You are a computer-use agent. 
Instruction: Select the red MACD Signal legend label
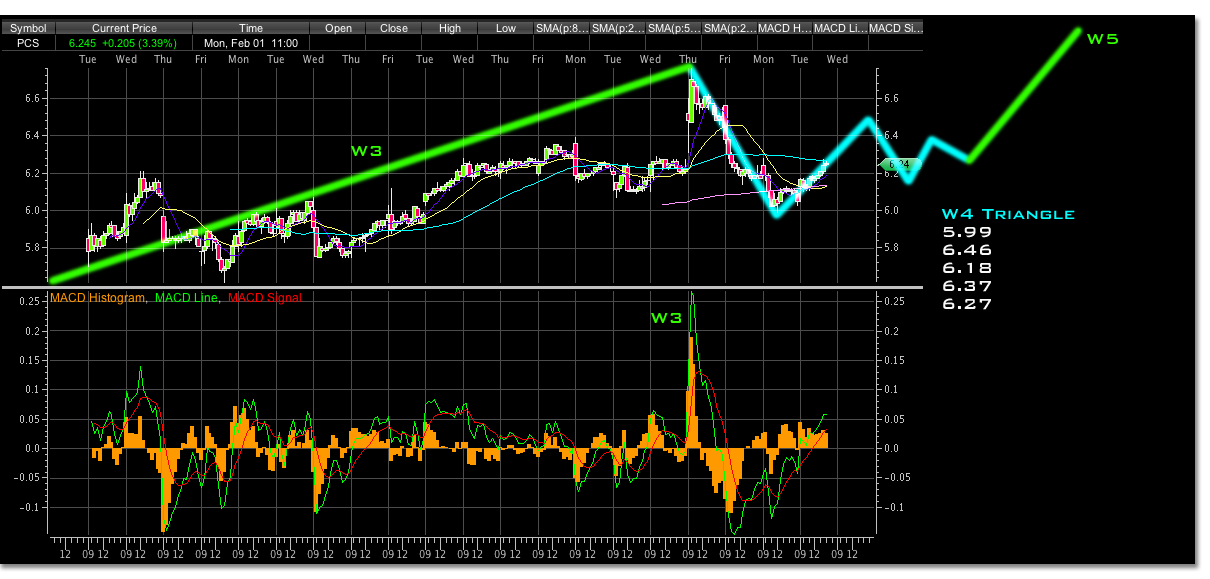pos(265,298)
